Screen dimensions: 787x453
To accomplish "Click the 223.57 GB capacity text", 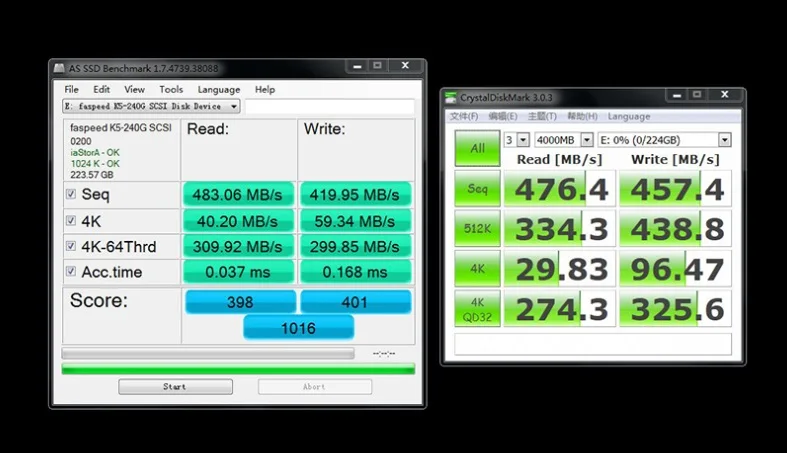I will [92, 175].
